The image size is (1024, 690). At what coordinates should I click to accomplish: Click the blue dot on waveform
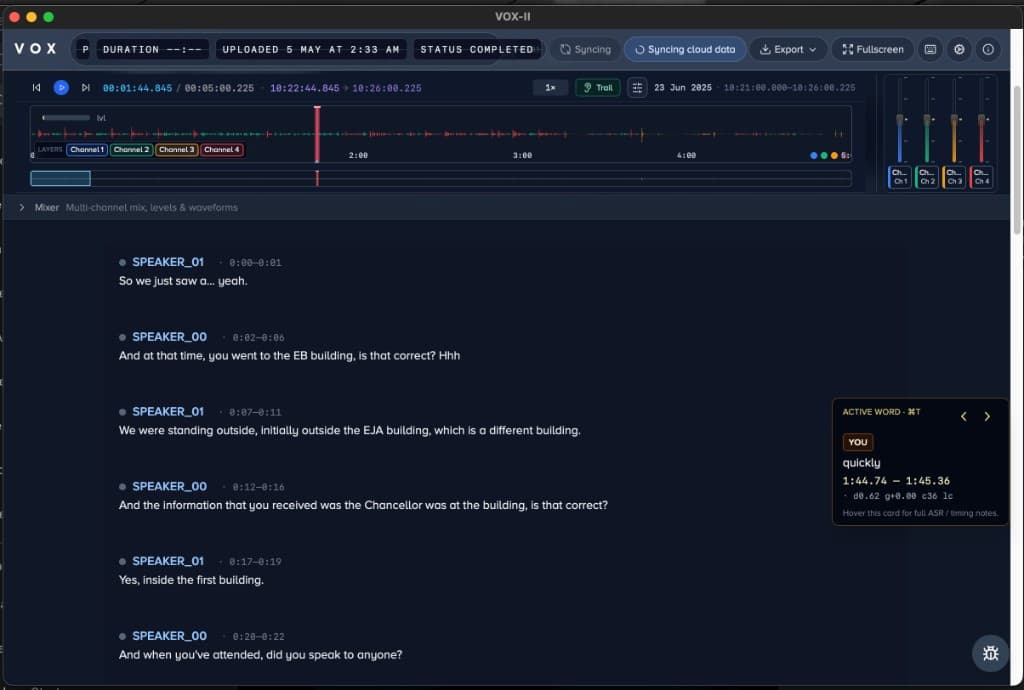pos(814,155)
